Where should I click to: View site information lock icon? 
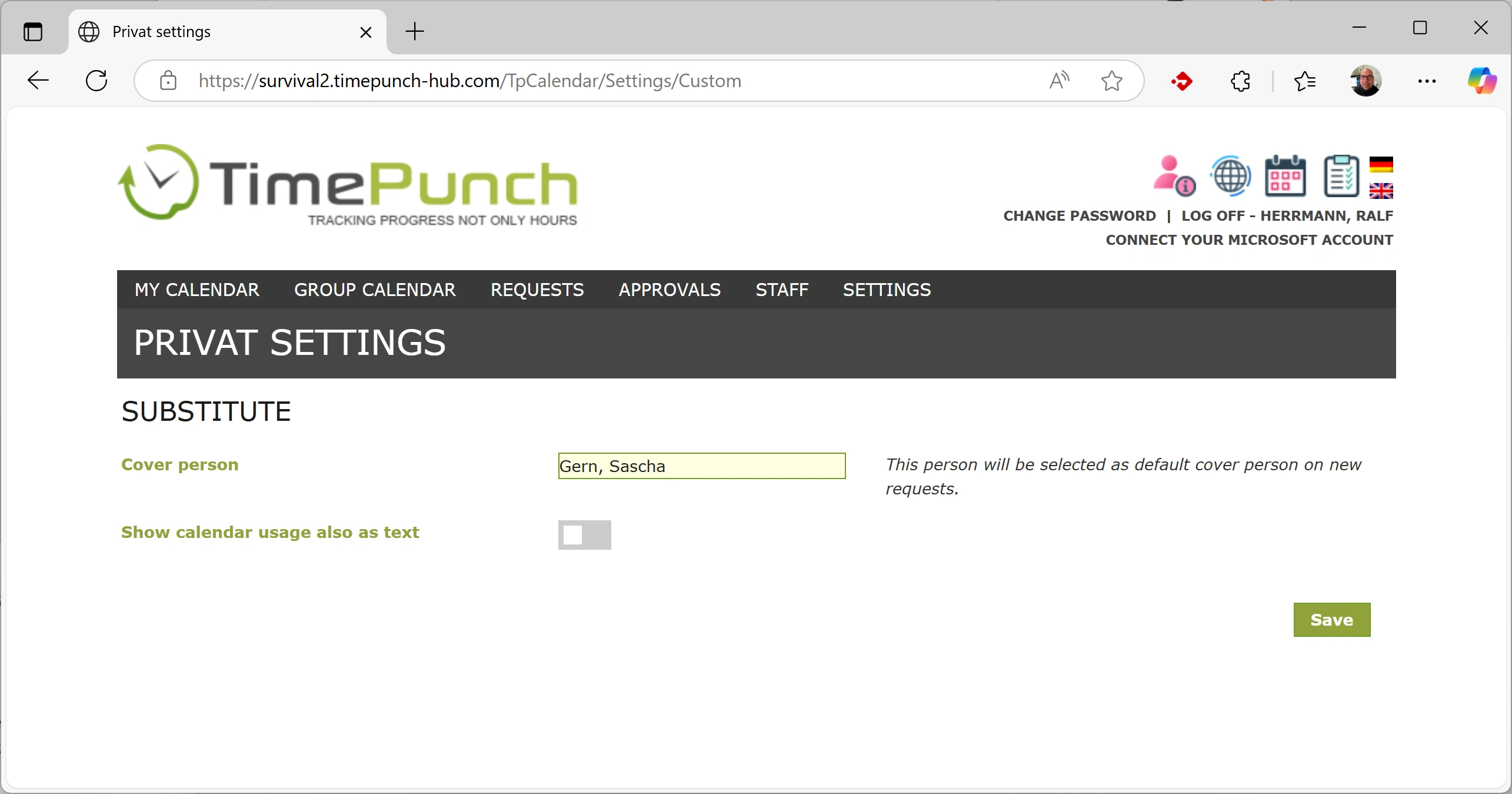(168, 81)
